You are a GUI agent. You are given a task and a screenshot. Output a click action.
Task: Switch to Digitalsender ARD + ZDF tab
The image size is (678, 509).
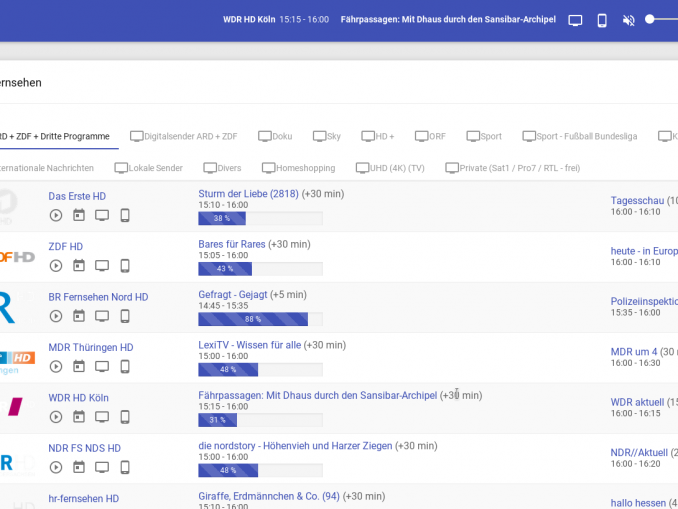coord(183,136)
